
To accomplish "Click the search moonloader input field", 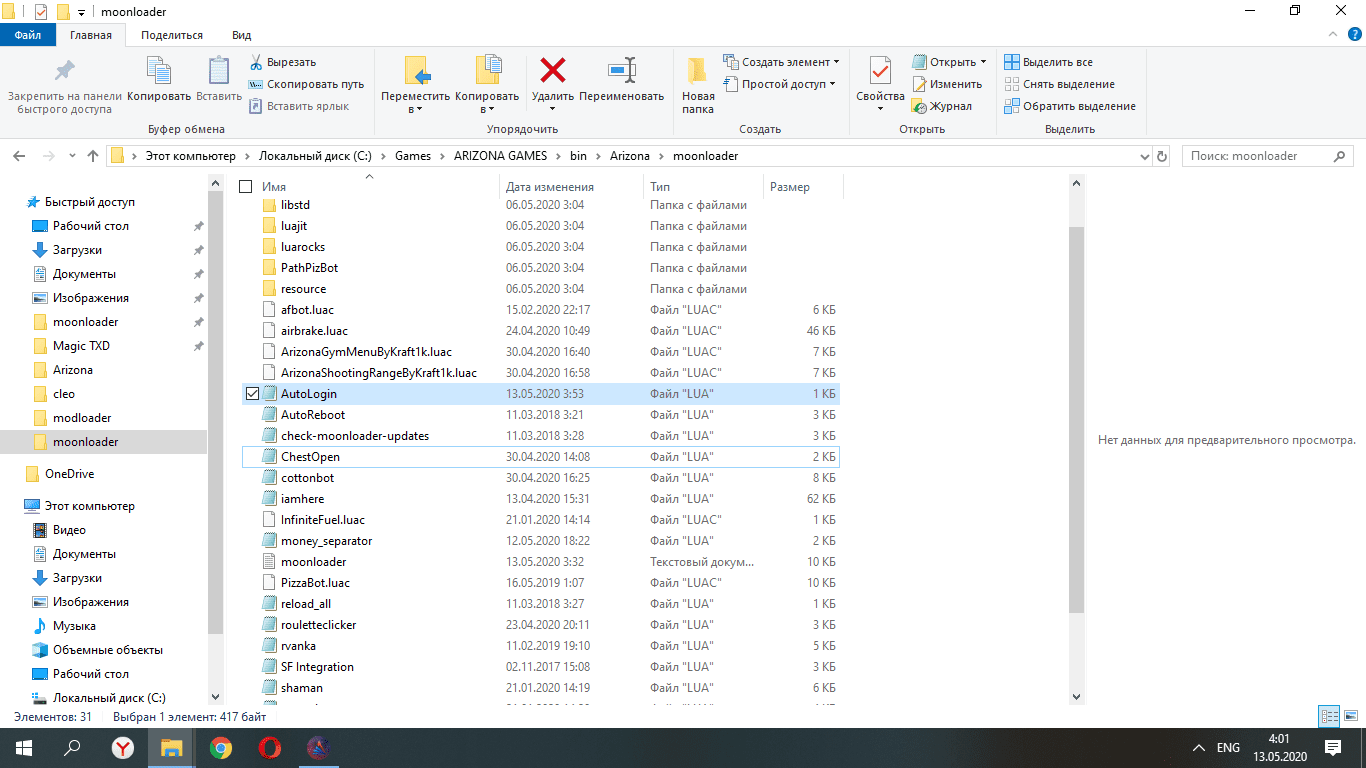I will pyautogui.click(x=1258, y=156).
